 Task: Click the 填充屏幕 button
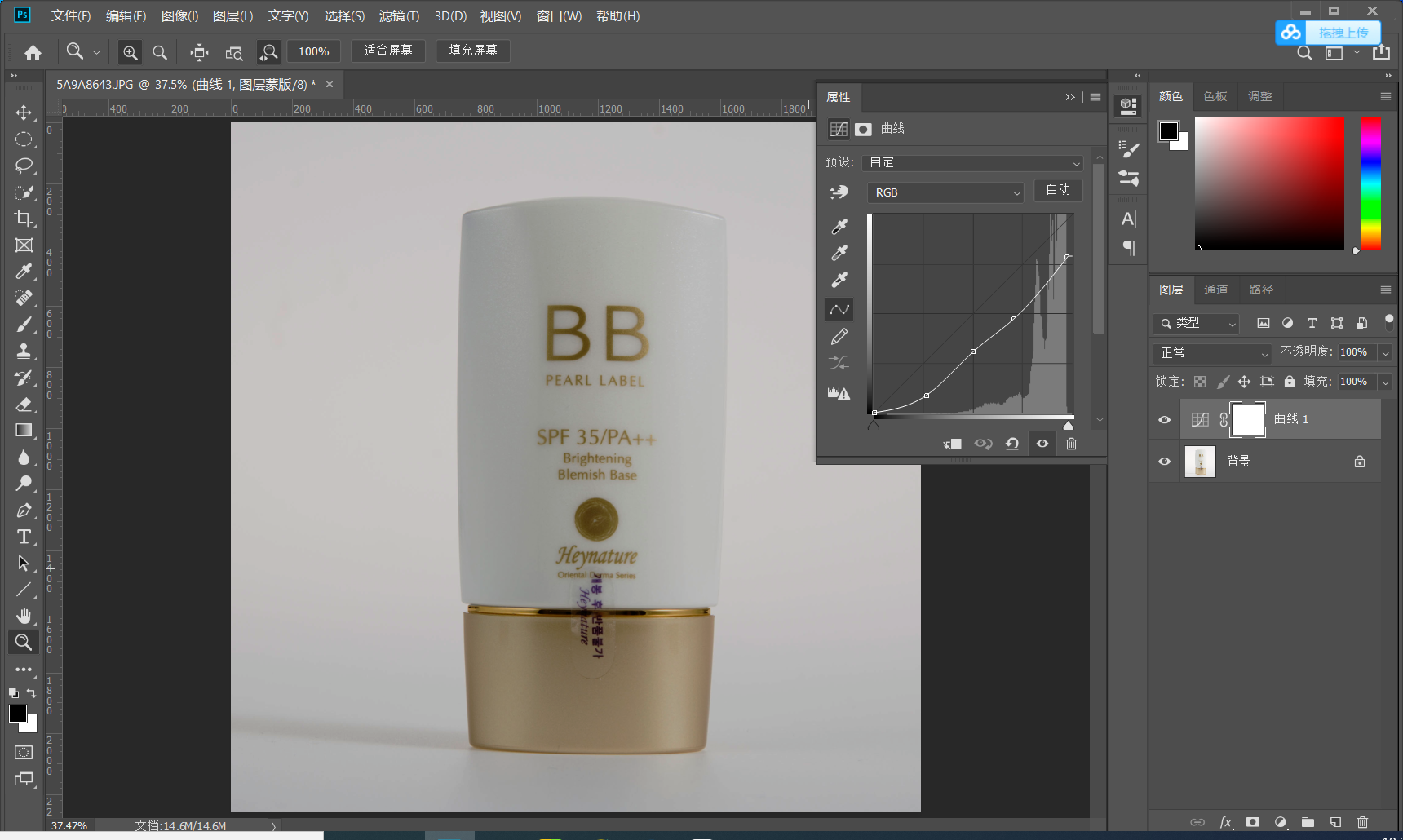coord(473,51)
